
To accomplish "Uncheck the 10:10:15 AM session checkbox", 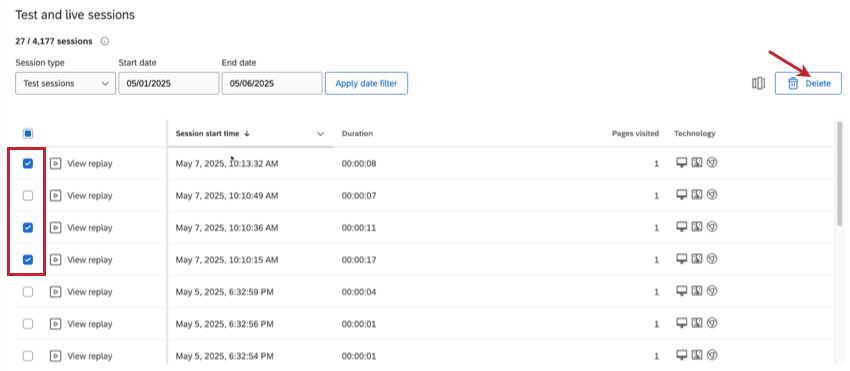I will [28, 260].
